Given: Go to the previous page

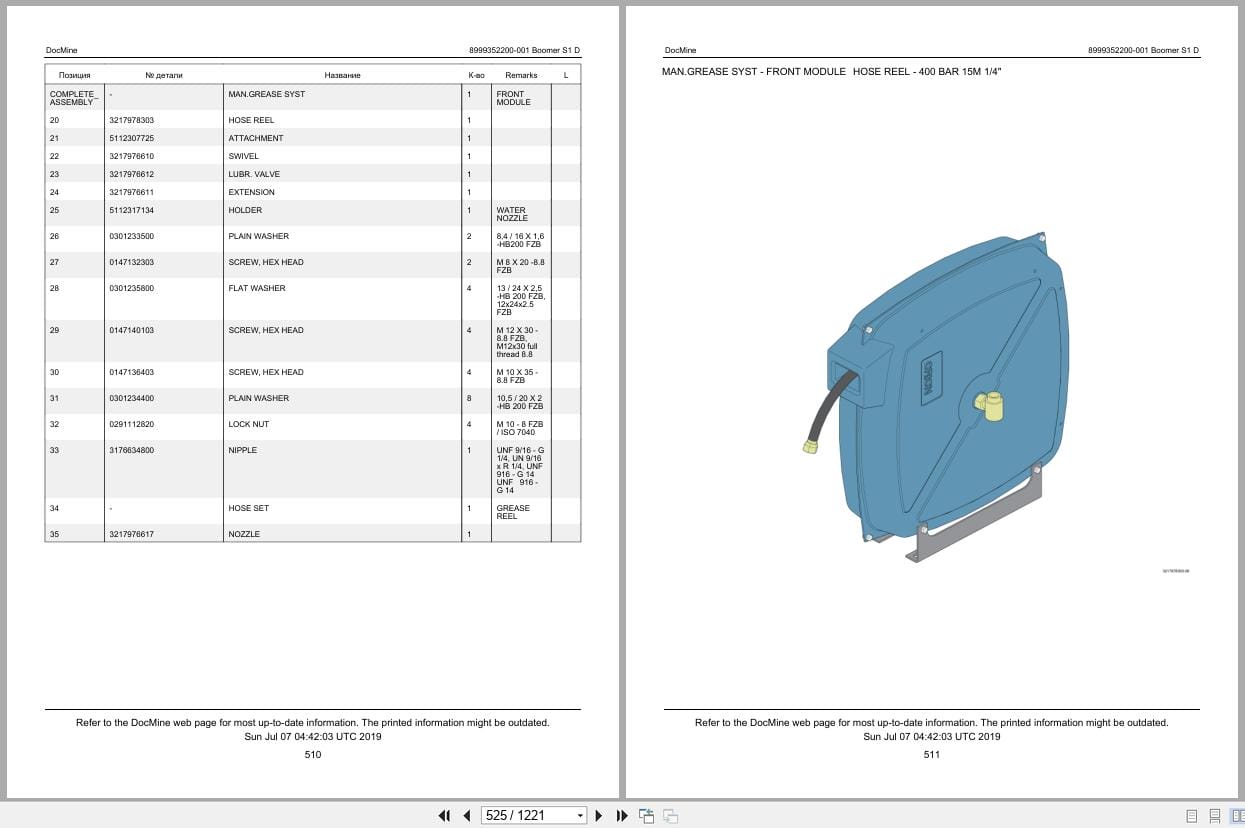Looking at the screenshot, I should coord(466,816).
